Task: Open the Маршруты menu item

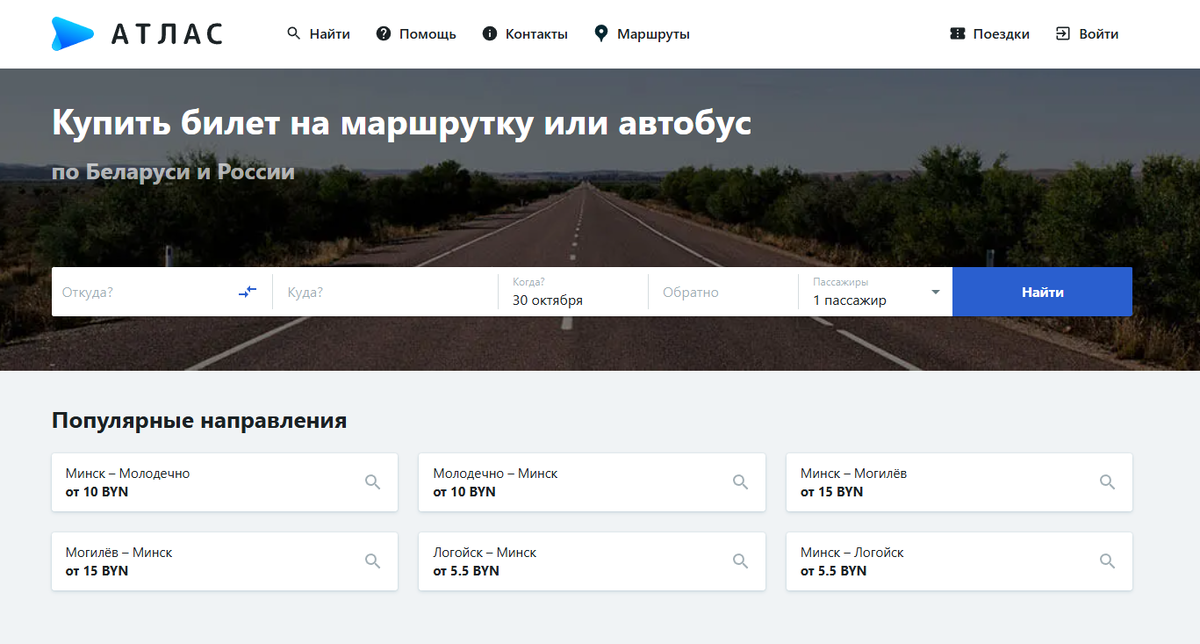Action: point(642,34)
